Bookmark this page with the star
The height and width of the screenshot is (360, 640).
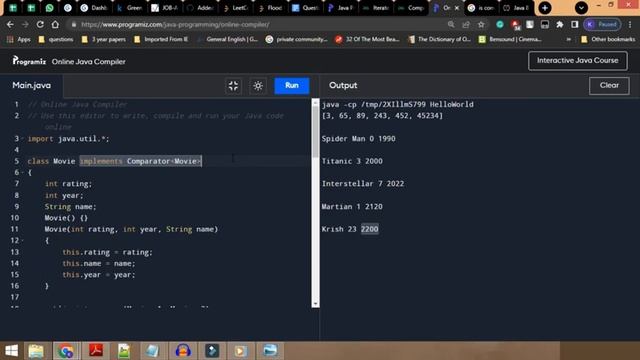coord(481,24)
